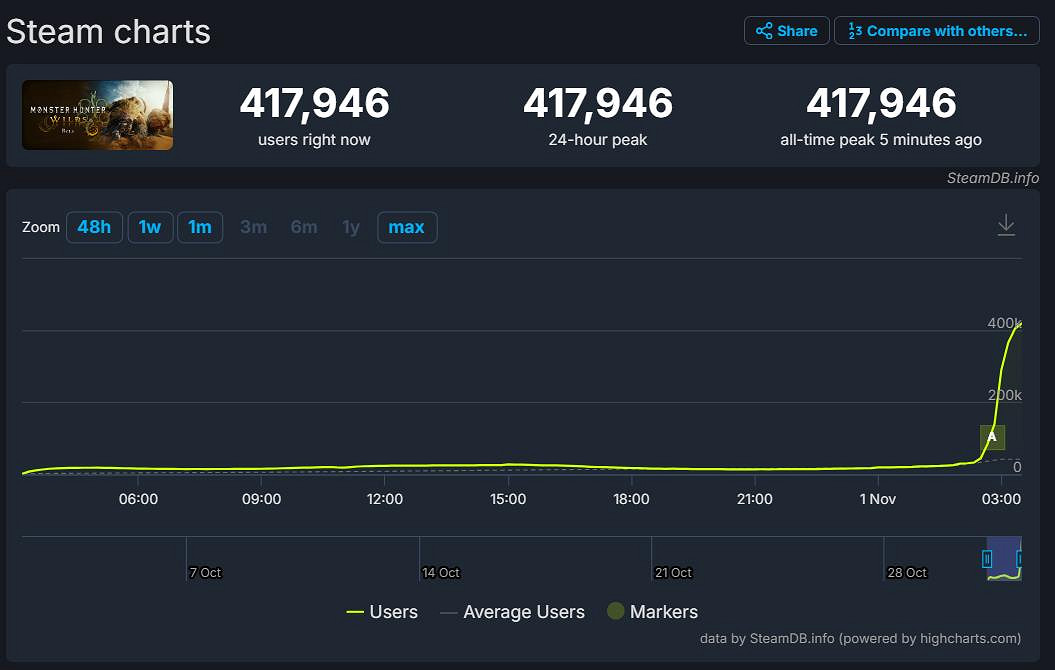This screenshot has width=1055, height=670.
Task: Select the 1w zoom range
Action: [x=150, y=227]
